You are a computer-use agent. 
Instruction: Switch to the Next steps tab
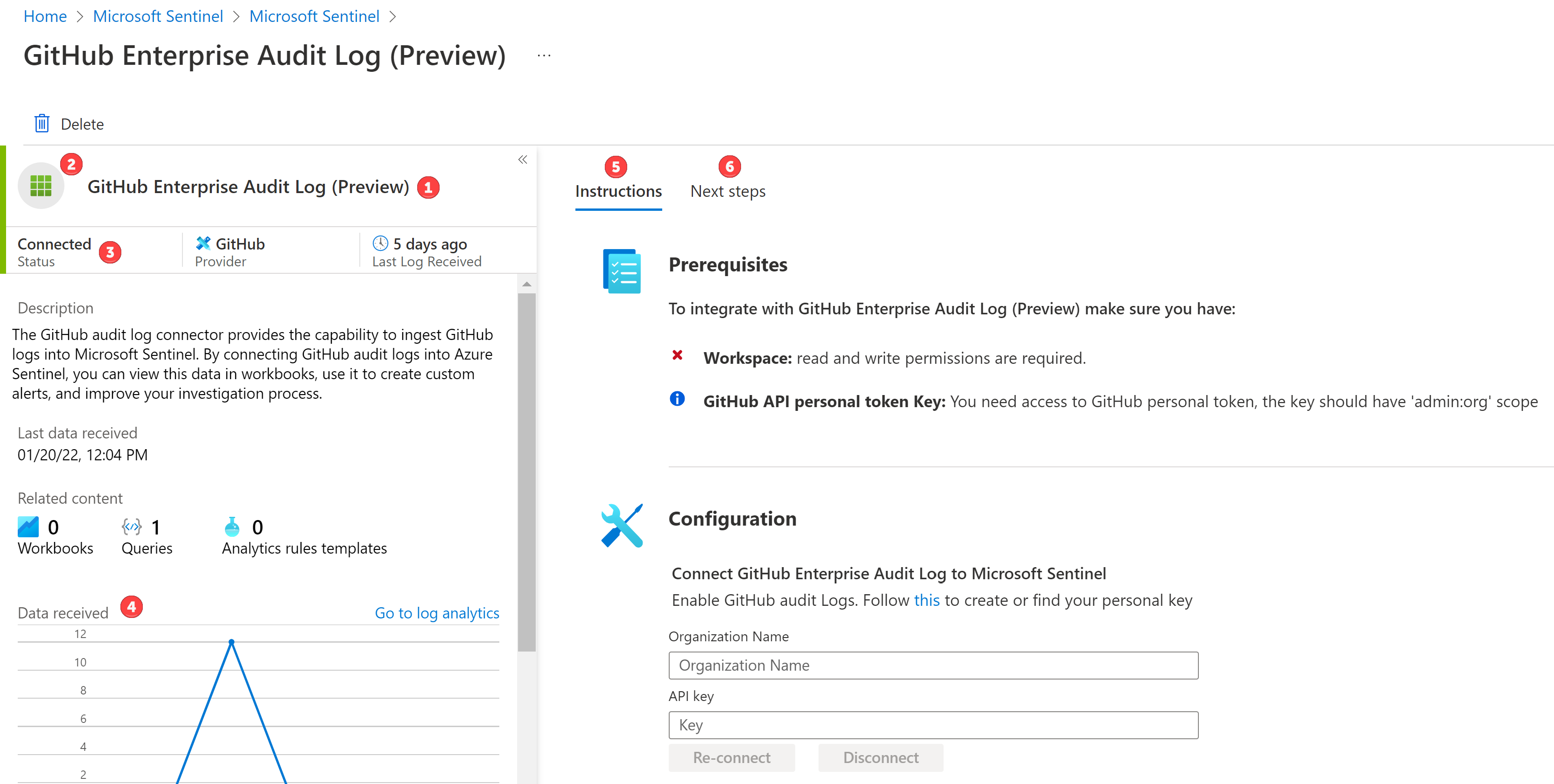click(x=726, y=191)
